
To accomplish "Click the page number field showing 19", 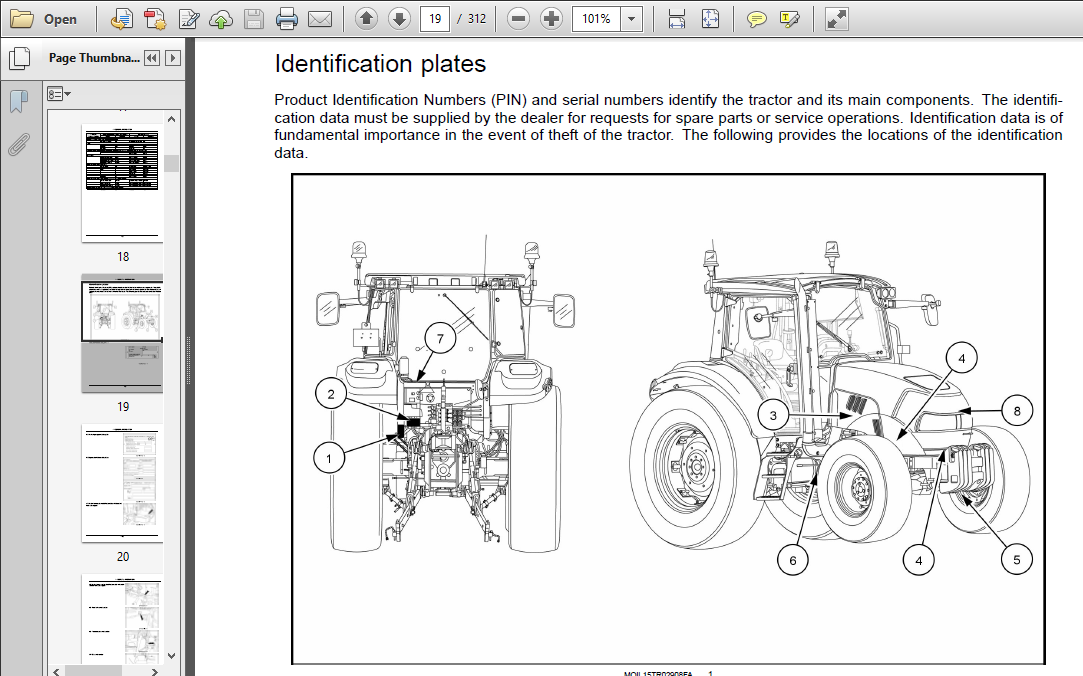I will pyautogui.click(x=434, y=19).
